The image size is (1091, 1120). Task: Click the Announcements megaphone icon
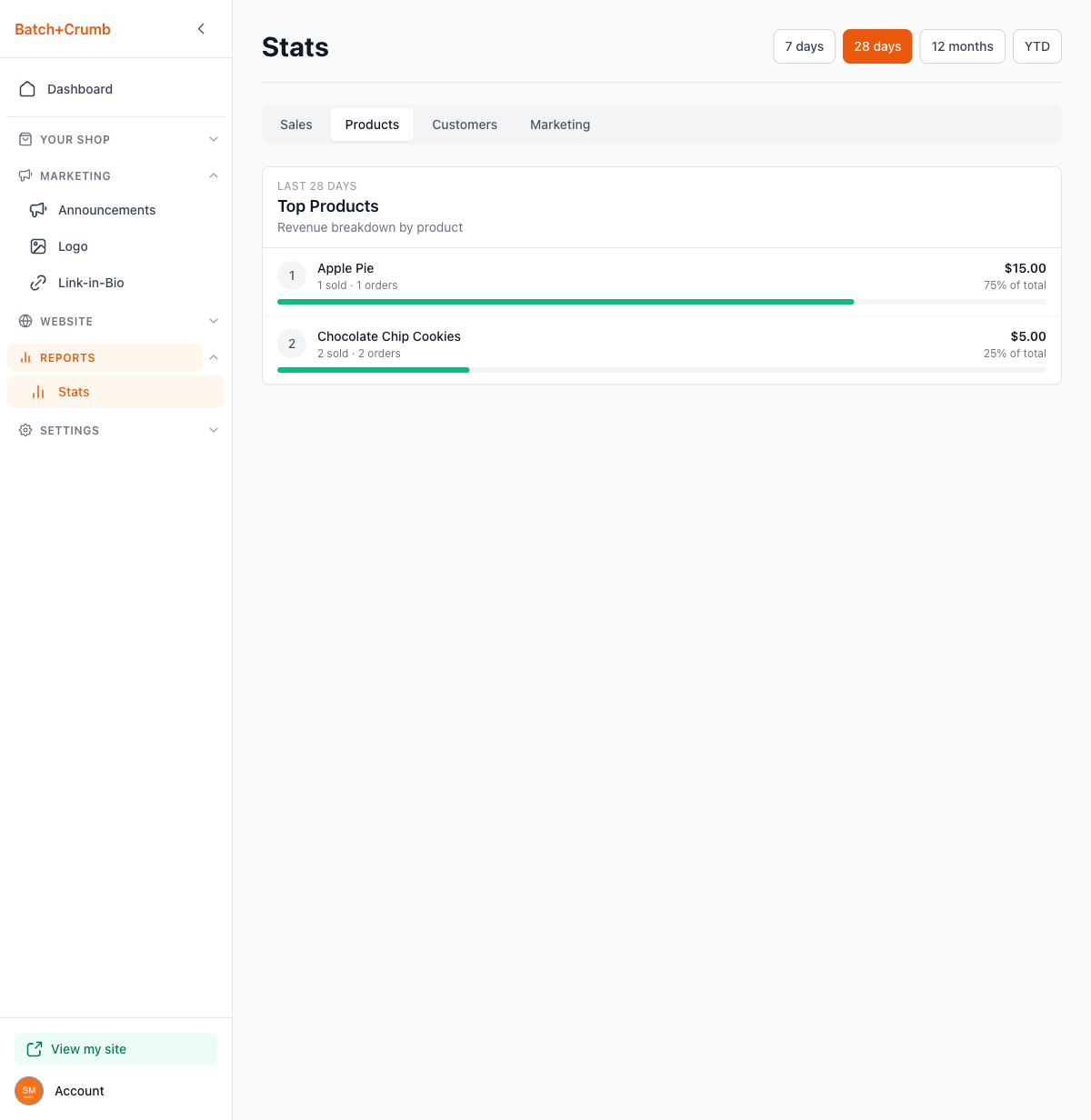pos(38,210)
